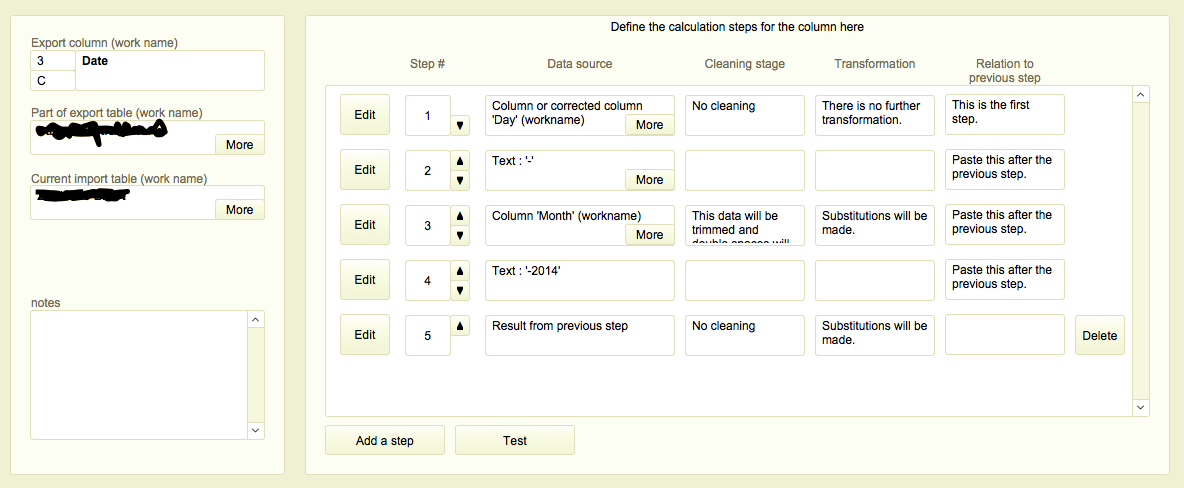
Task: Open More for Part of export table
Action: click(x=239, y=144)
